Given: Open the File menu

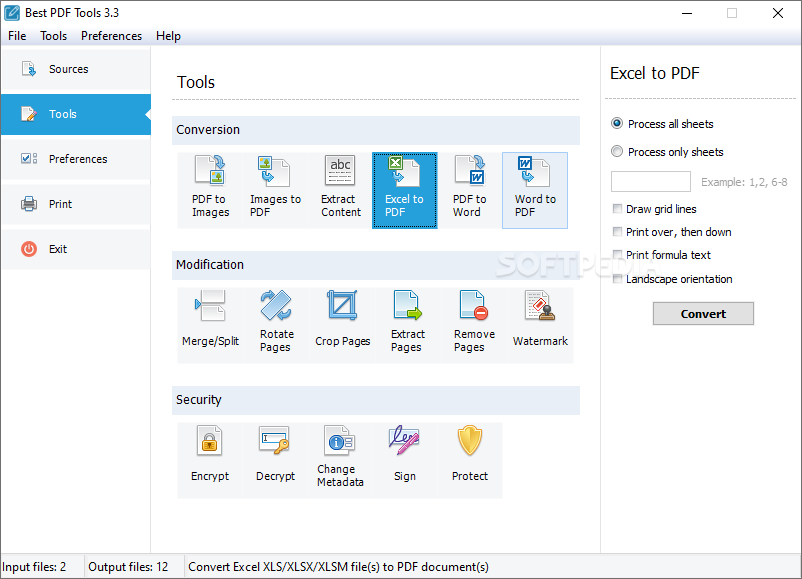Looking at the screenshot, I should pos(17,36).
